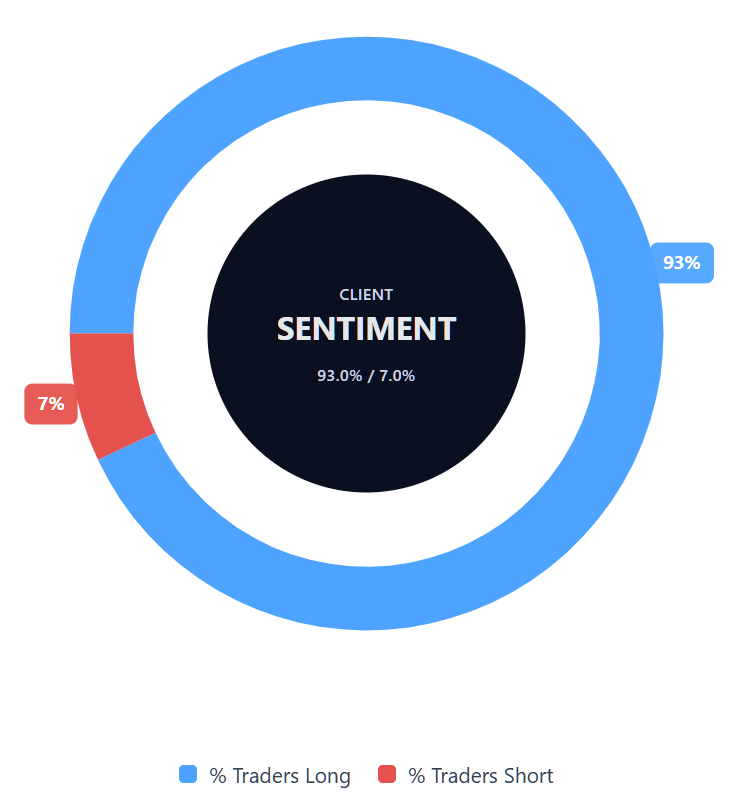Click the word 'Long' in the legend
Image resolution: width=749 pixels, height=804 pixels.
328,776
